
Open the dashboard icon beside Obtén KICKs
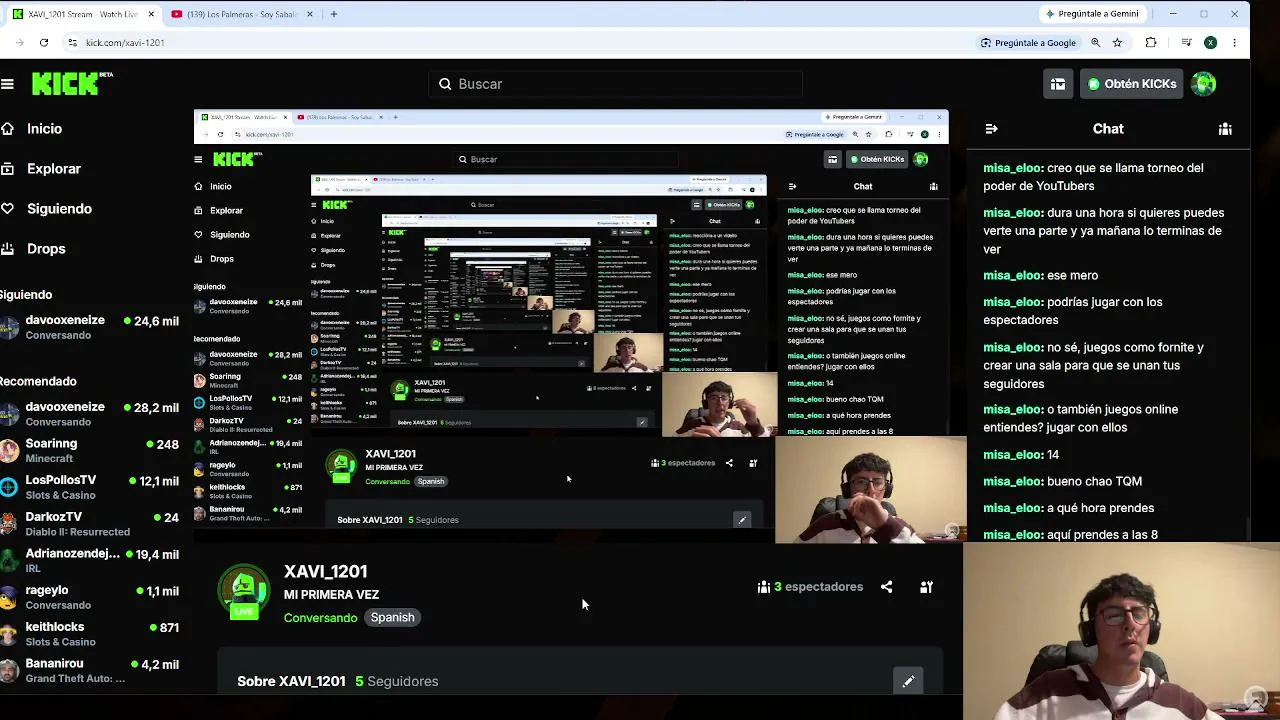click(1058, 84)
